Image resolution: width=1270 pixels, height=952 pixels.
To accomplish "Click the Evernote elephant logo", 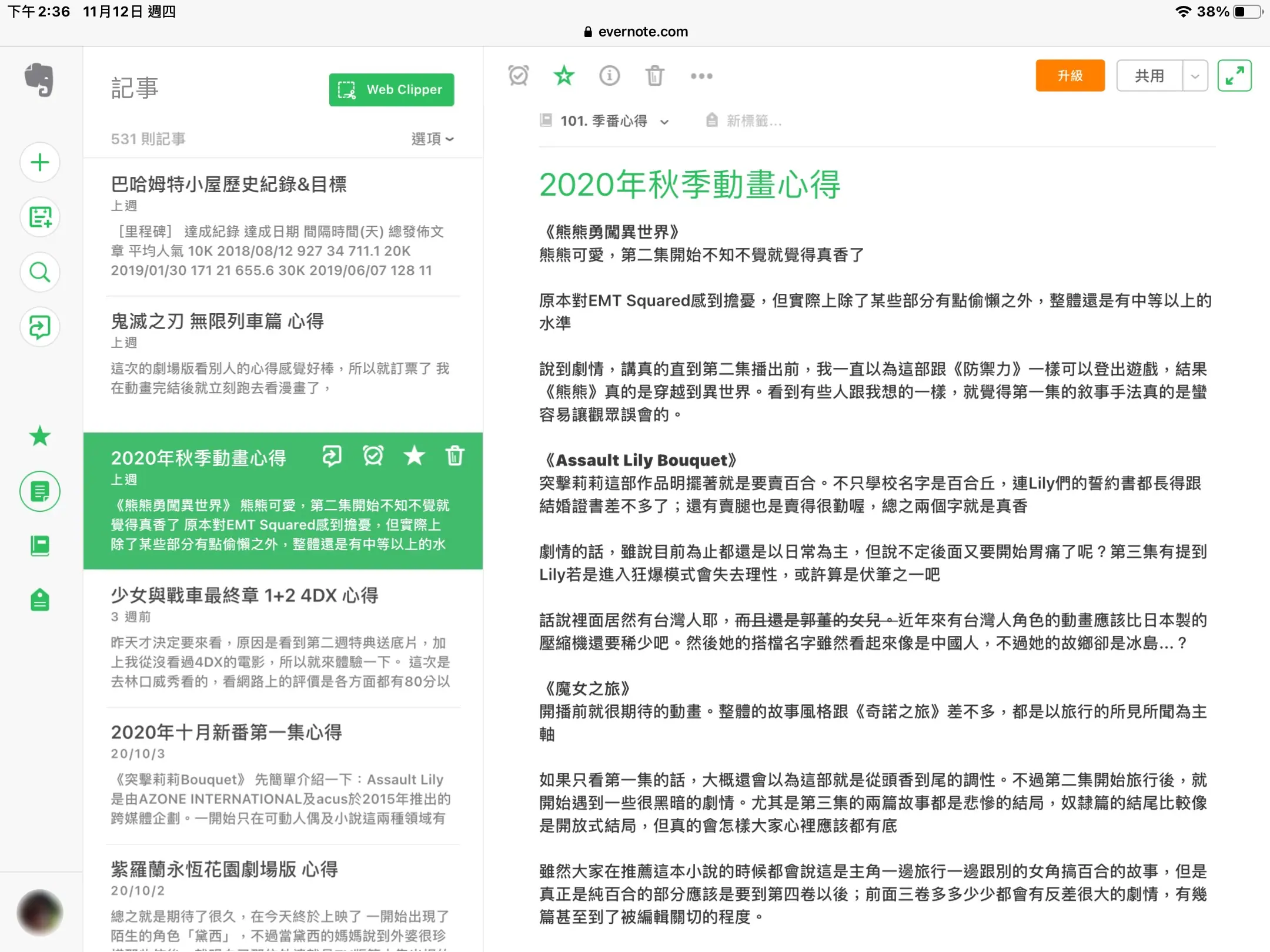I will pyautogui.click(x=39, y=79).
